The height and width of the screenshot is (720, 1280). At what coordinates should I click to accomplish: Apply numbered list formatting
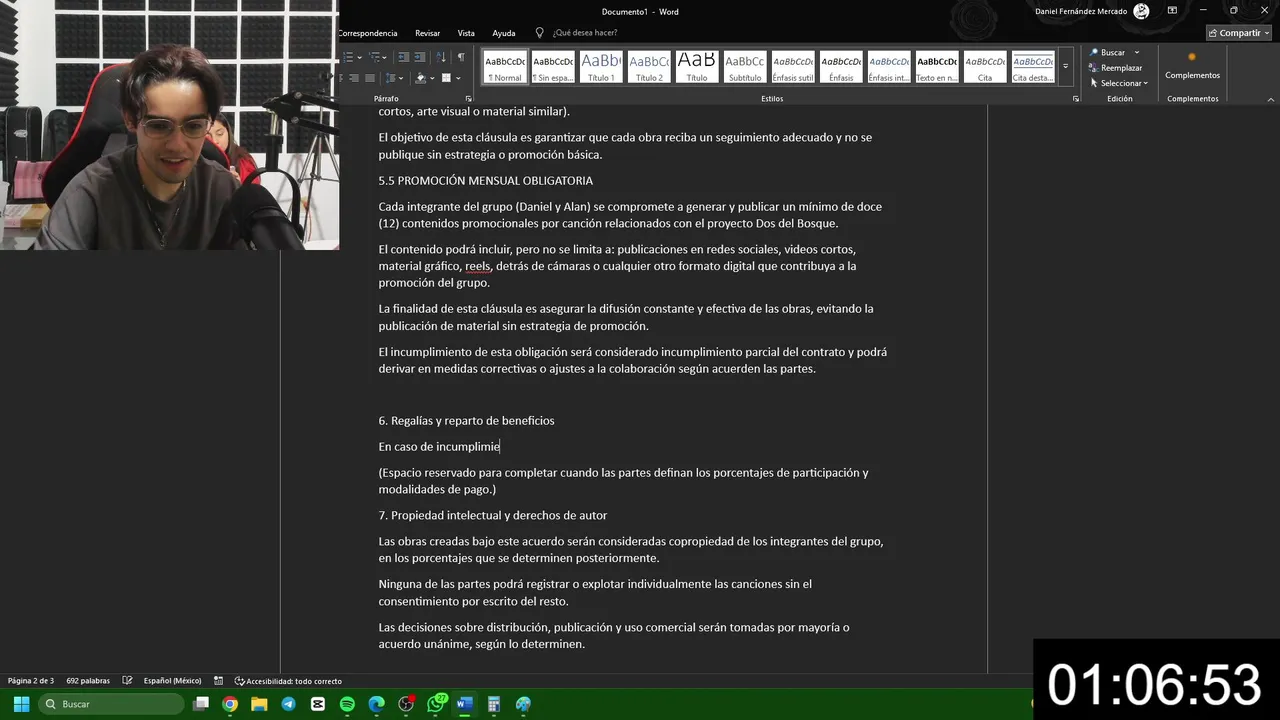point(348,57)
